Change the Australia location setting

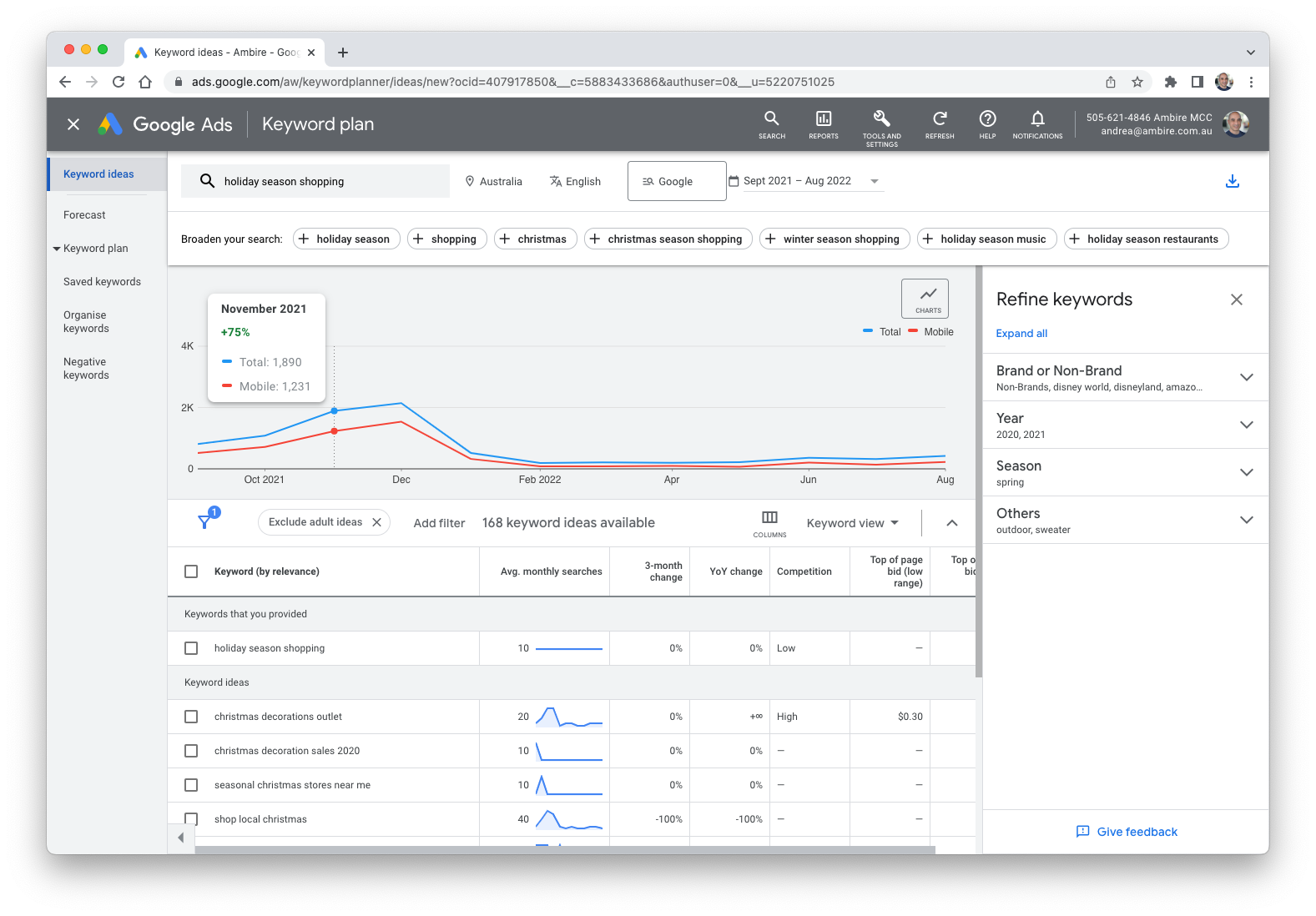click(493, 181)
